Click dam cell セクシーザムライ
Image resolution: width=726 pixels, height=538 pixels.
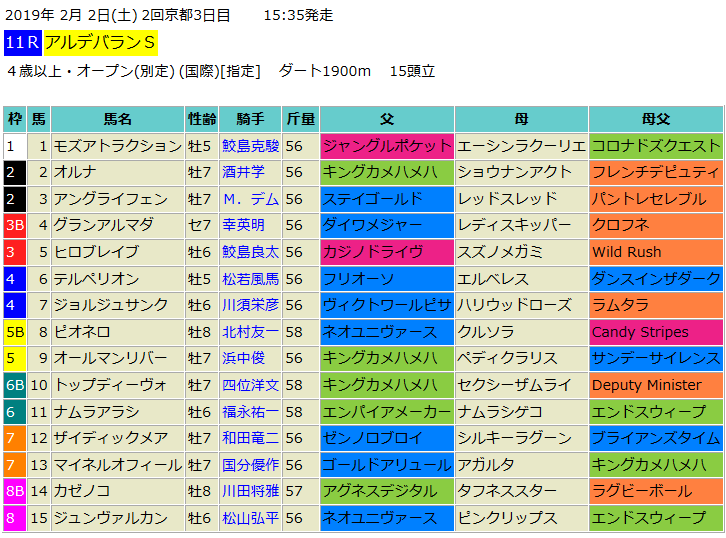[x=522, y=385]
